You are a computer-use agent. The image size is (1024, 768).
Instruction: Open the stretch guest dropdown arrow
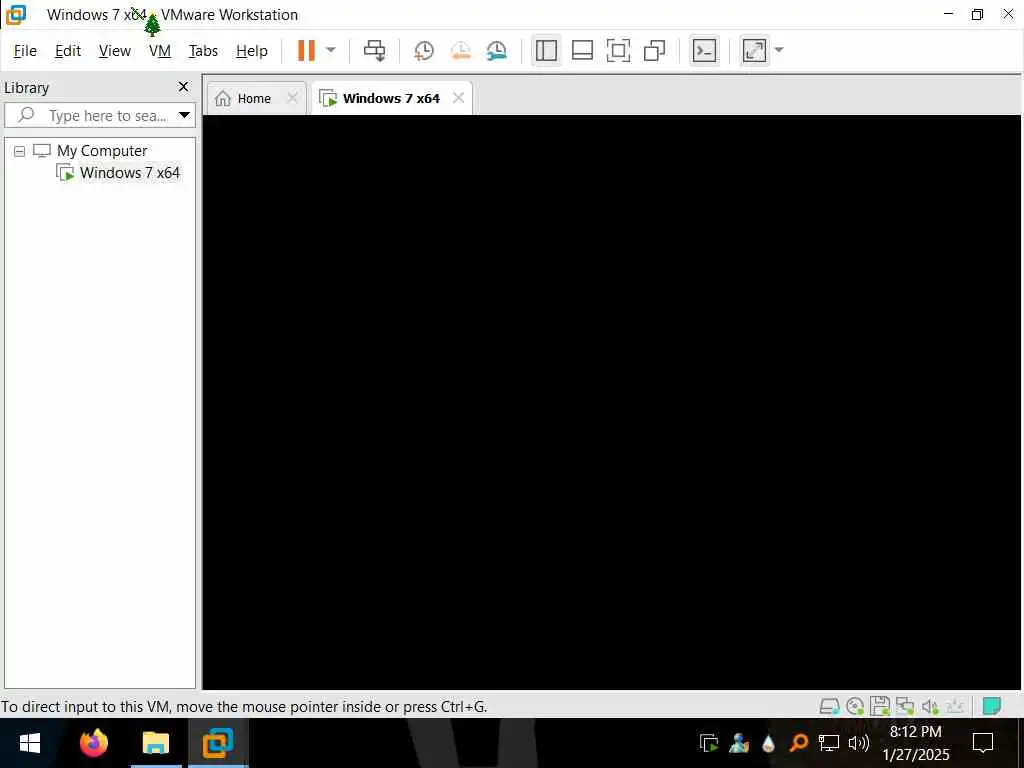[x=778, y=50]
